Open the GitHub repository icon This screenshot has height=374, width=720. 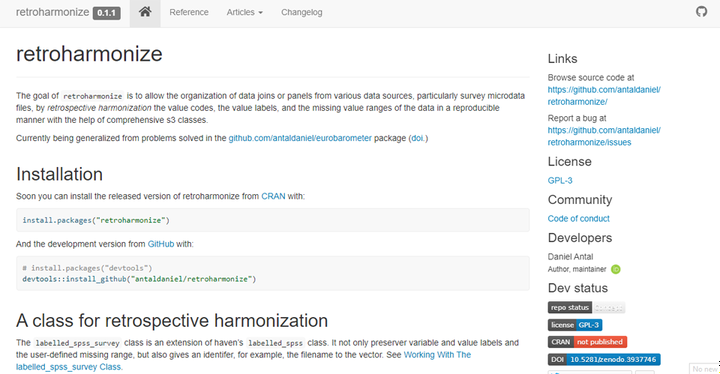click(x=701, y=11)
